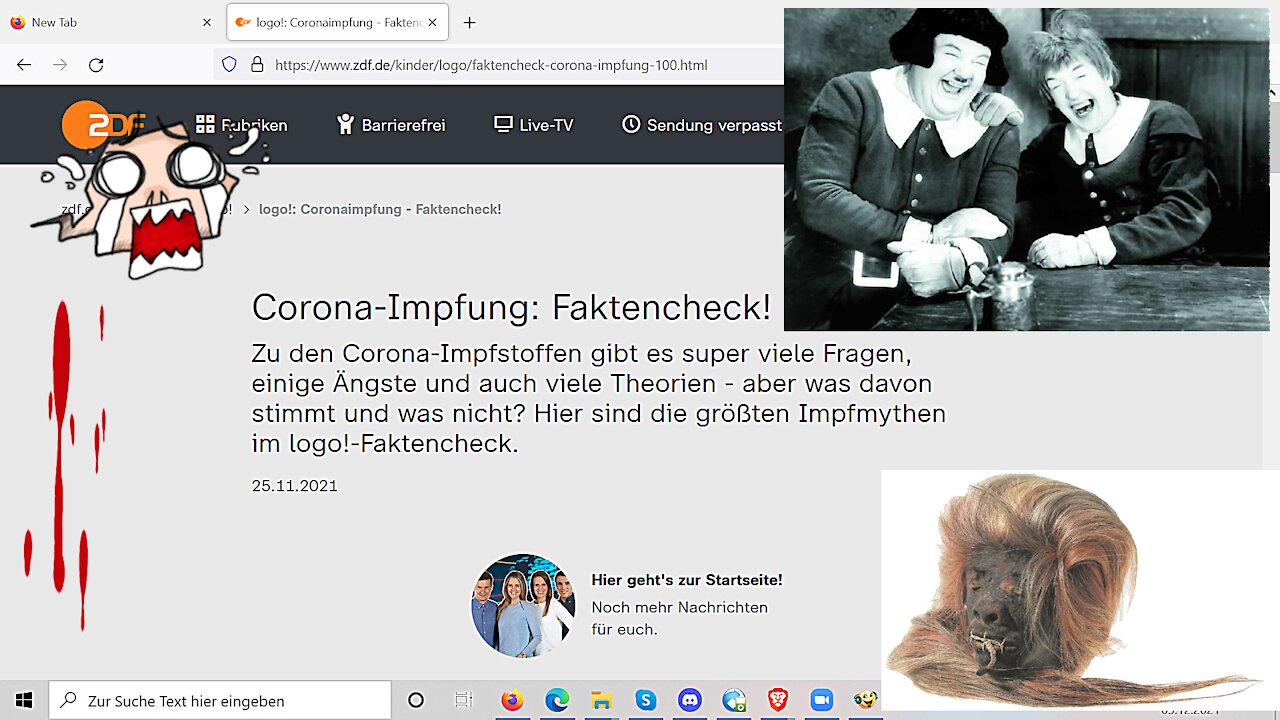Open Skype from the taskbar

click(645, 700)
